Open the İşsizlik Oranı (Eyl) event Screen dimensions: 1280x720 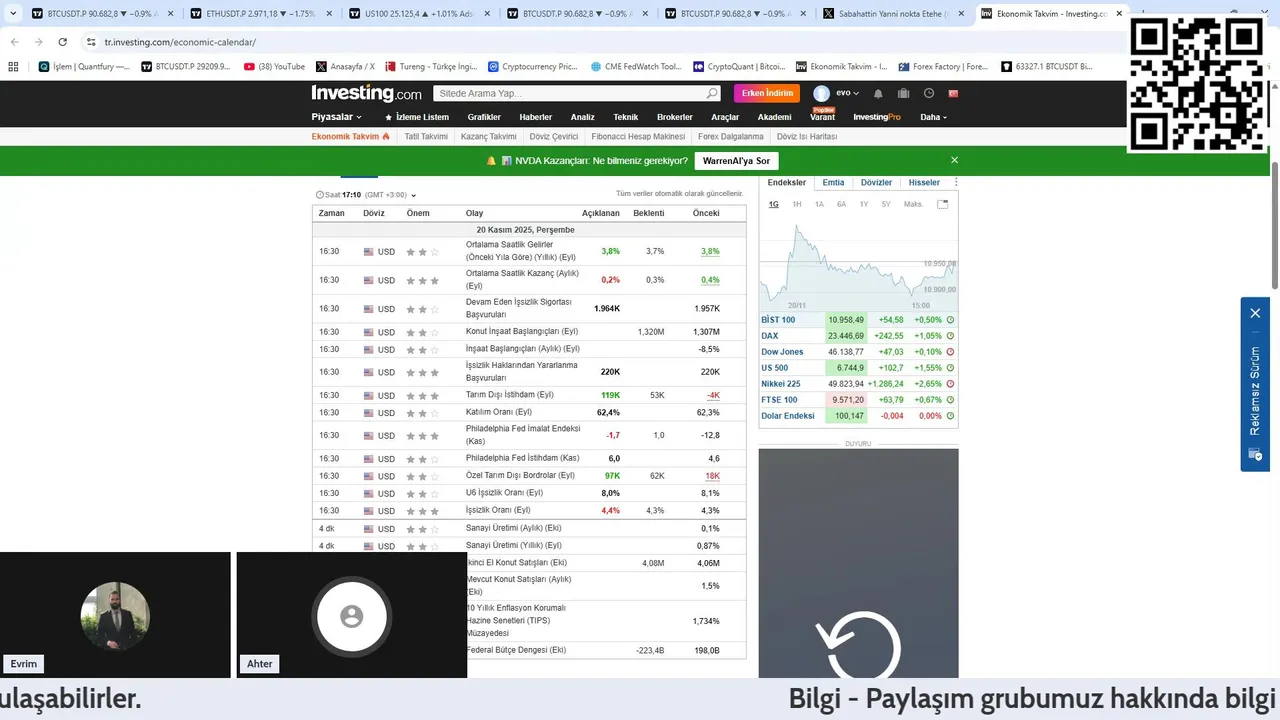click(x=504, y=510)
